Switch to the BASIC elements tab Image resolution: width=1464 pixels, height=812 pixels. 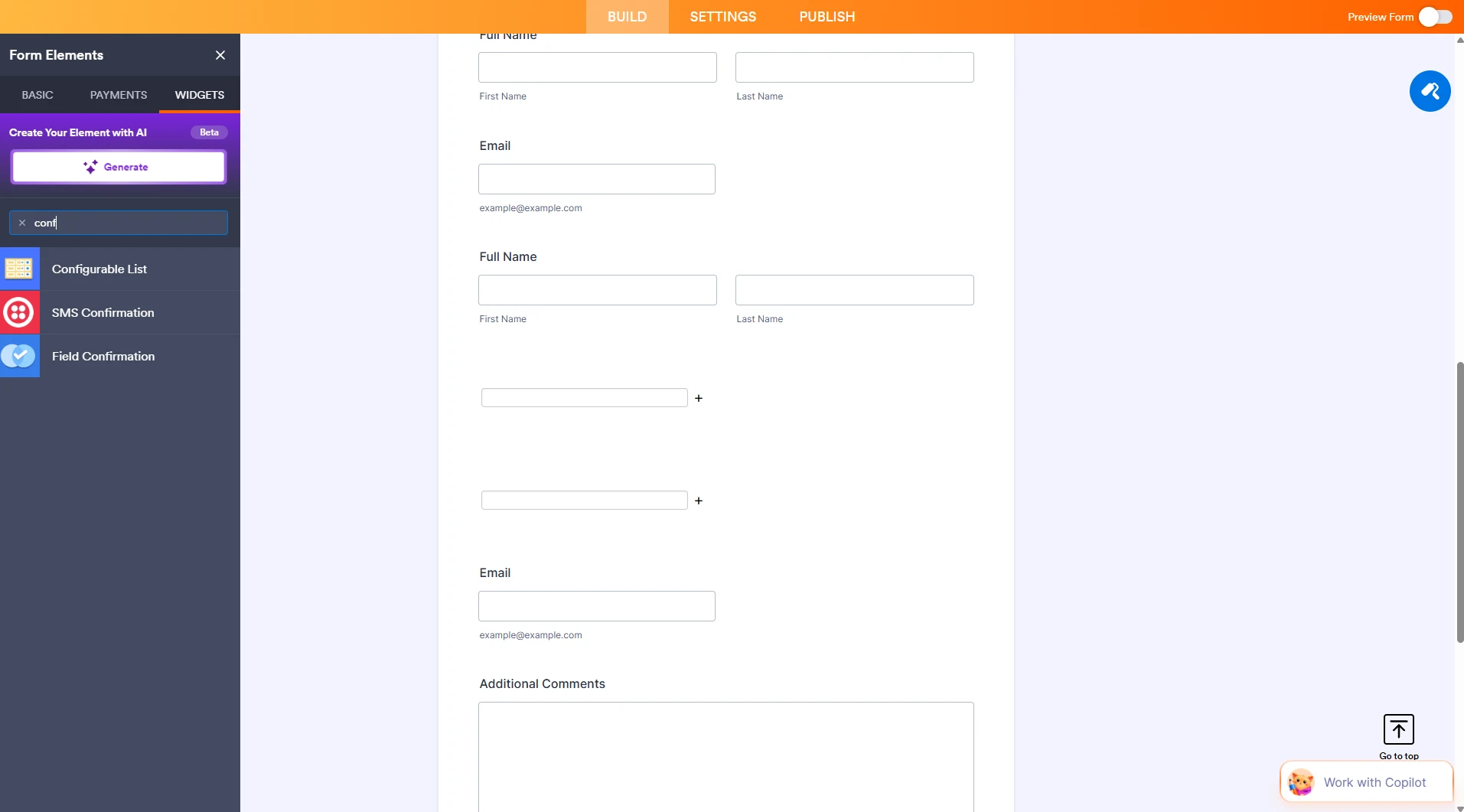[x=36, y=95]
